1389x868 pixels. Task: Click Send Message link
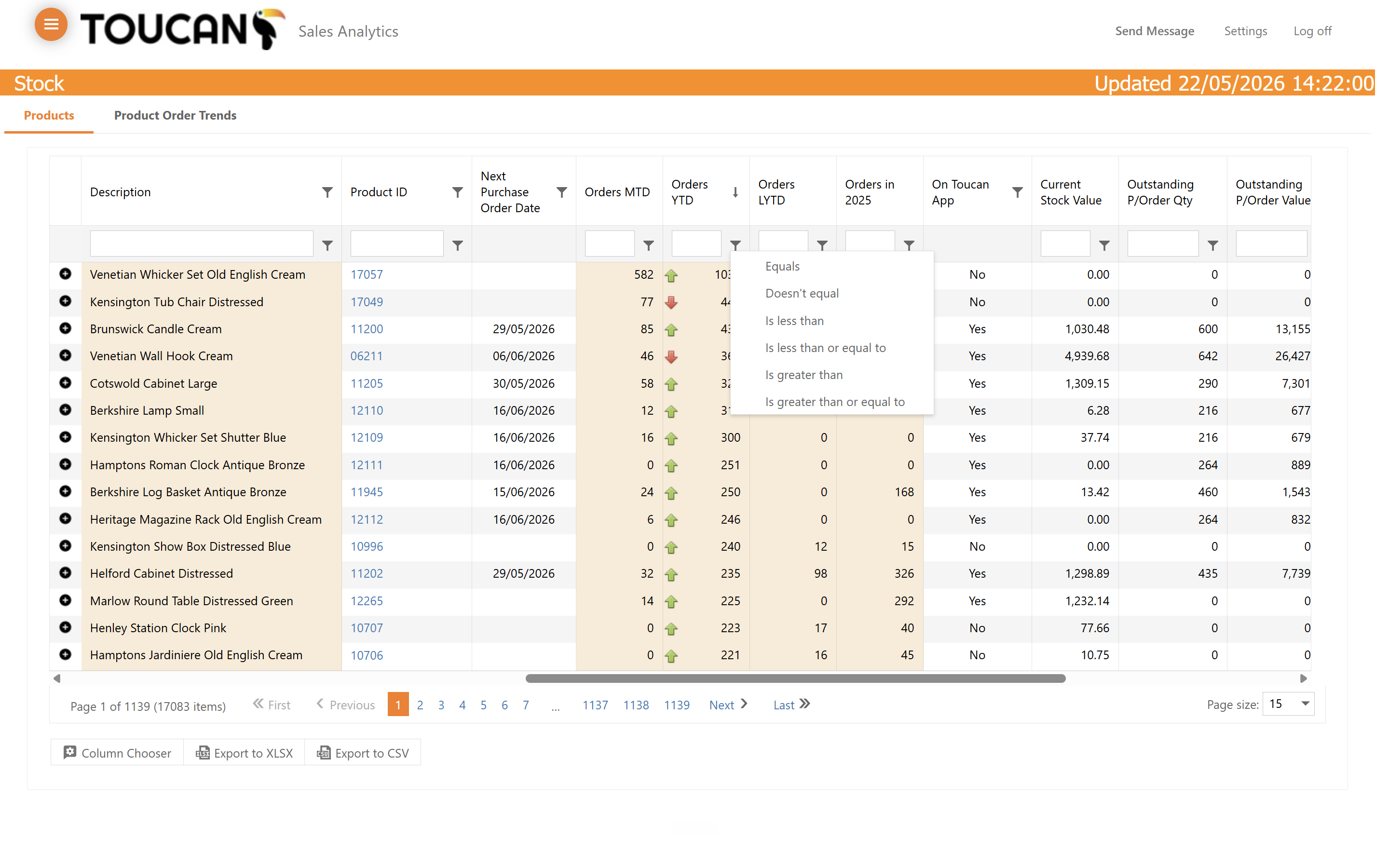tap(1154, 31)
